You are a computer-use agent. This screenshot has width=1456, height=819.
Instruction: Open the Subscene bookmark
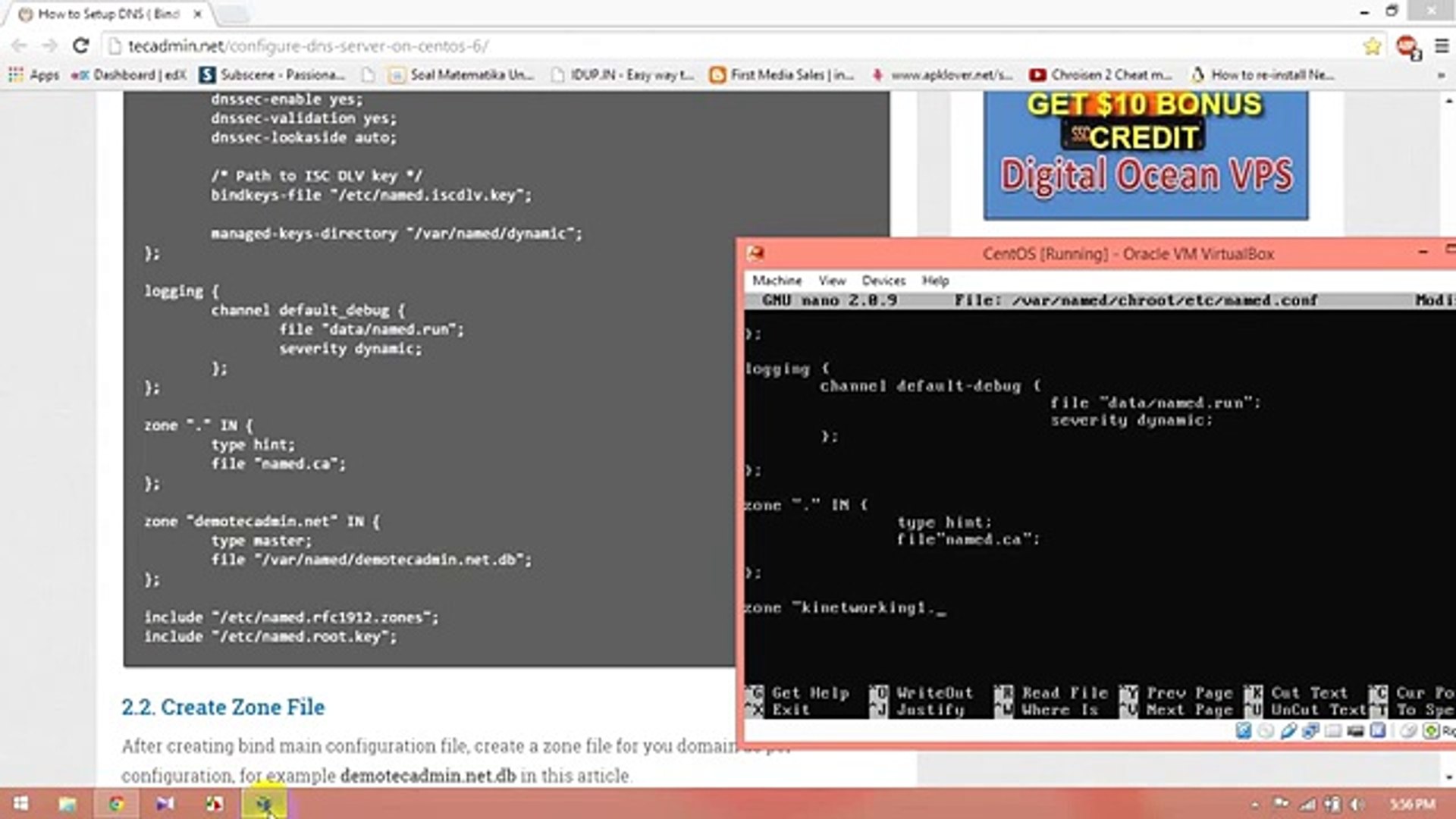273,75
